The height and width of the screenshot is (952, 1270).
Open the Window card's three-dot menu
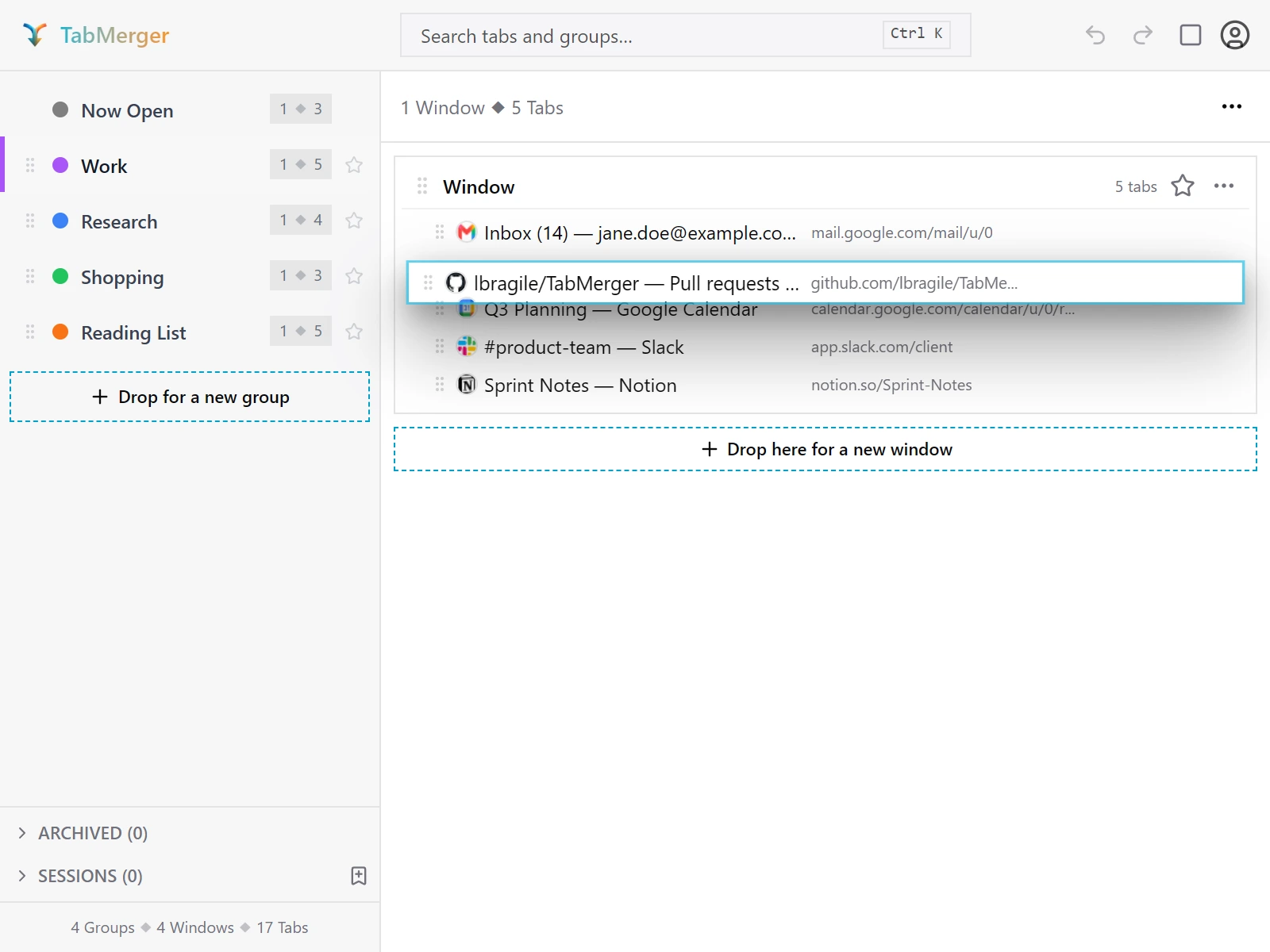pos(1224,186)
